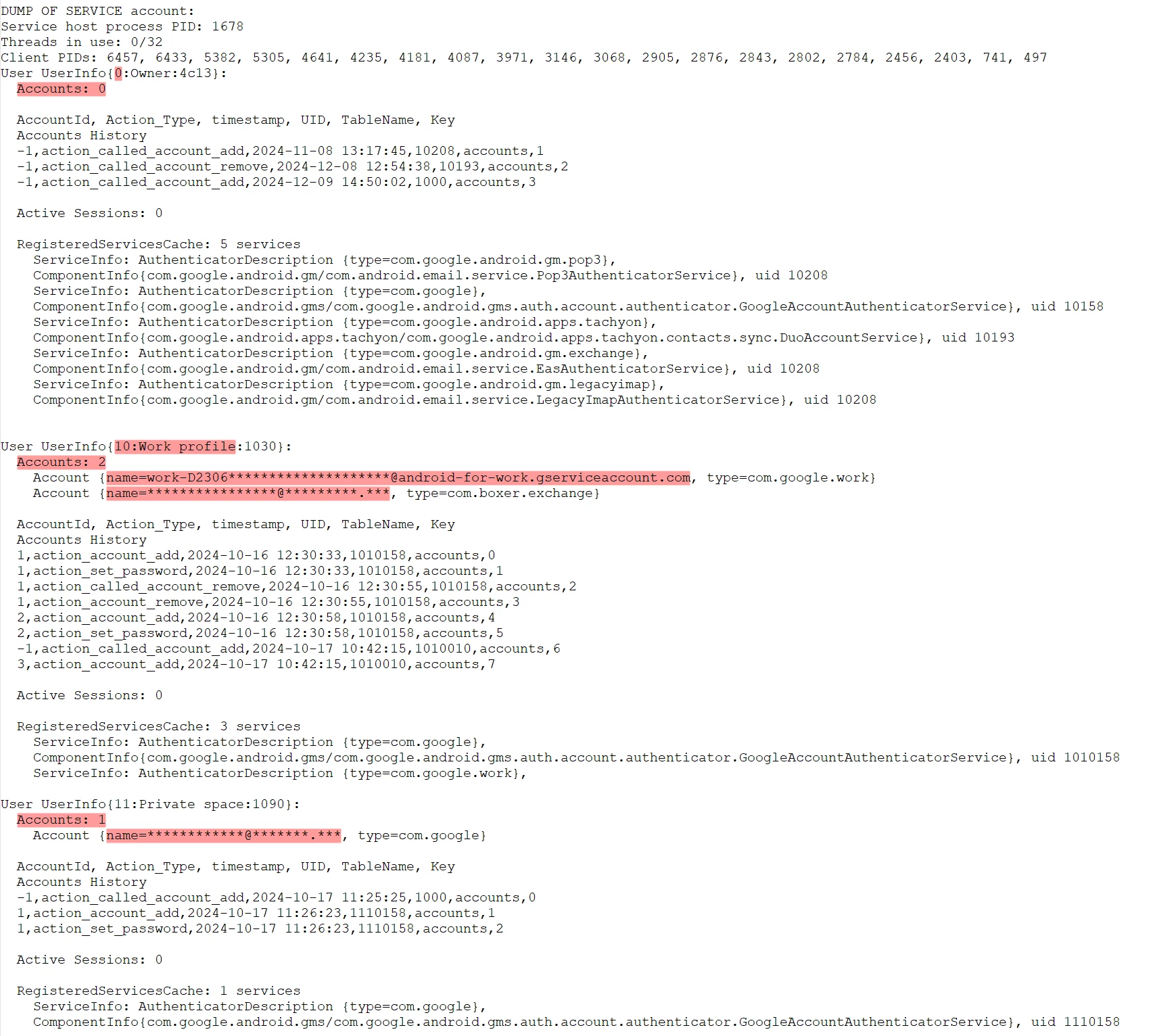Click 'RegisteredServicesCache: 3 services' heading

158,726
